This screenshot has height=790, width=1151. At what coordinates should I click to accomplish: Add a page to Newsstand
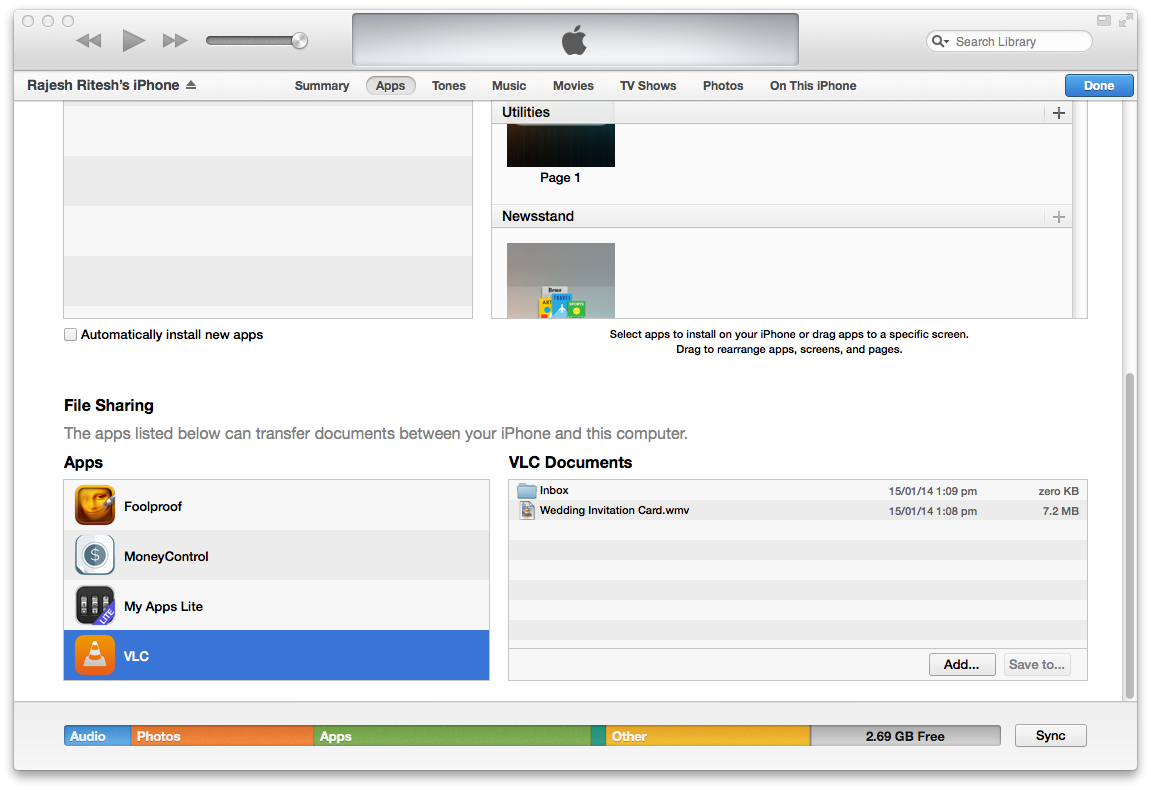click(x=1059, y=217)
